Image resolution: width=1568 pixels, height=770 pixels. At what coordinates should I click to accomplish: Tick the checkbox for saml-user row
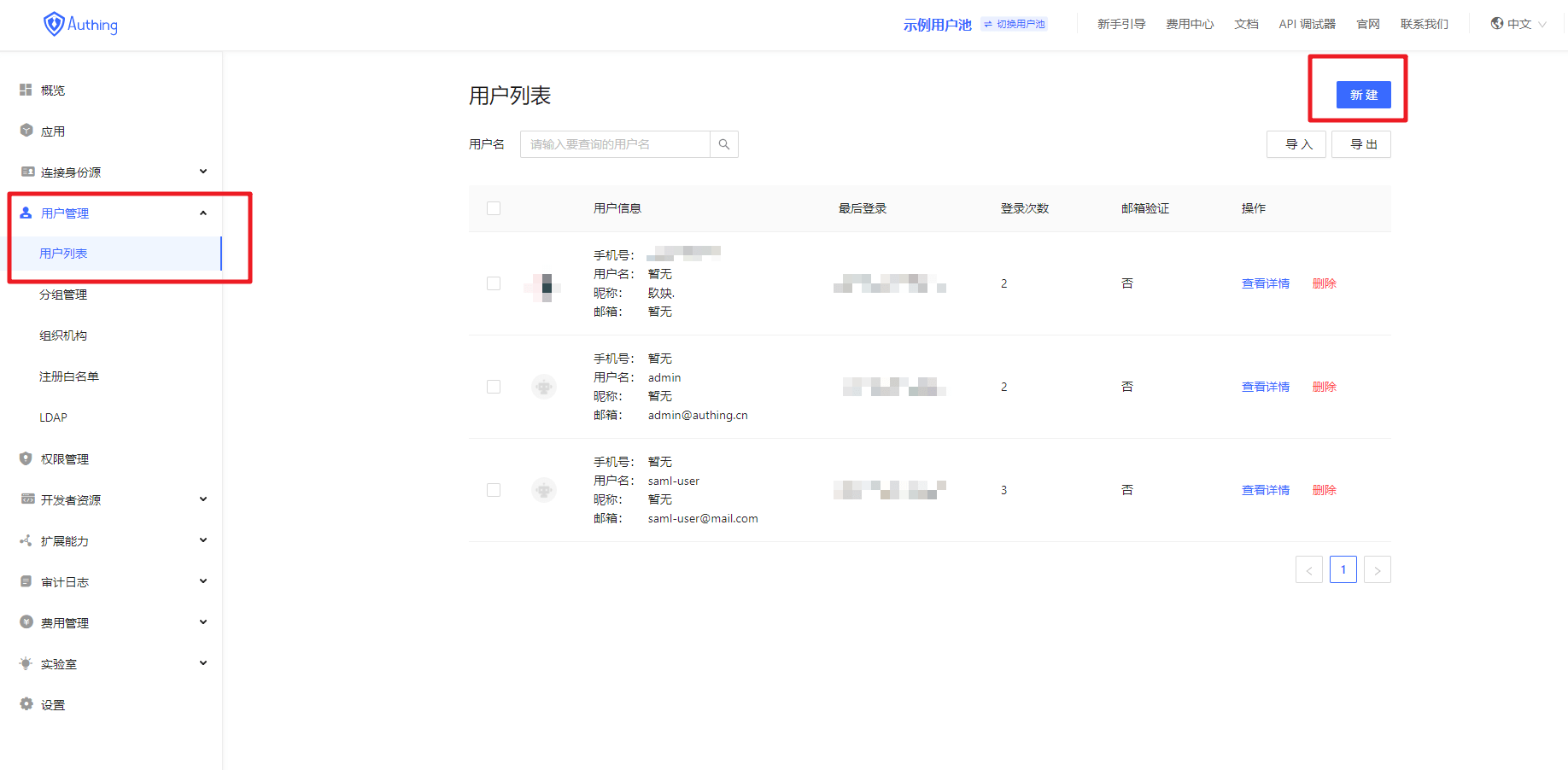493,489
